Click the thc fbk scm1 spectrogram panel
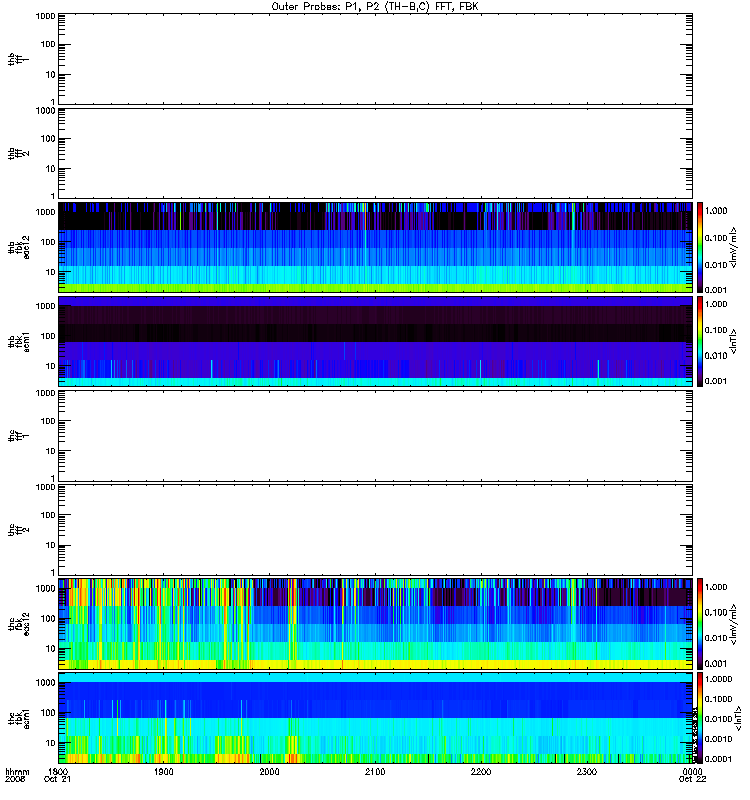The height and width of the screenshot is (800, 750). (x=375, y=718)
